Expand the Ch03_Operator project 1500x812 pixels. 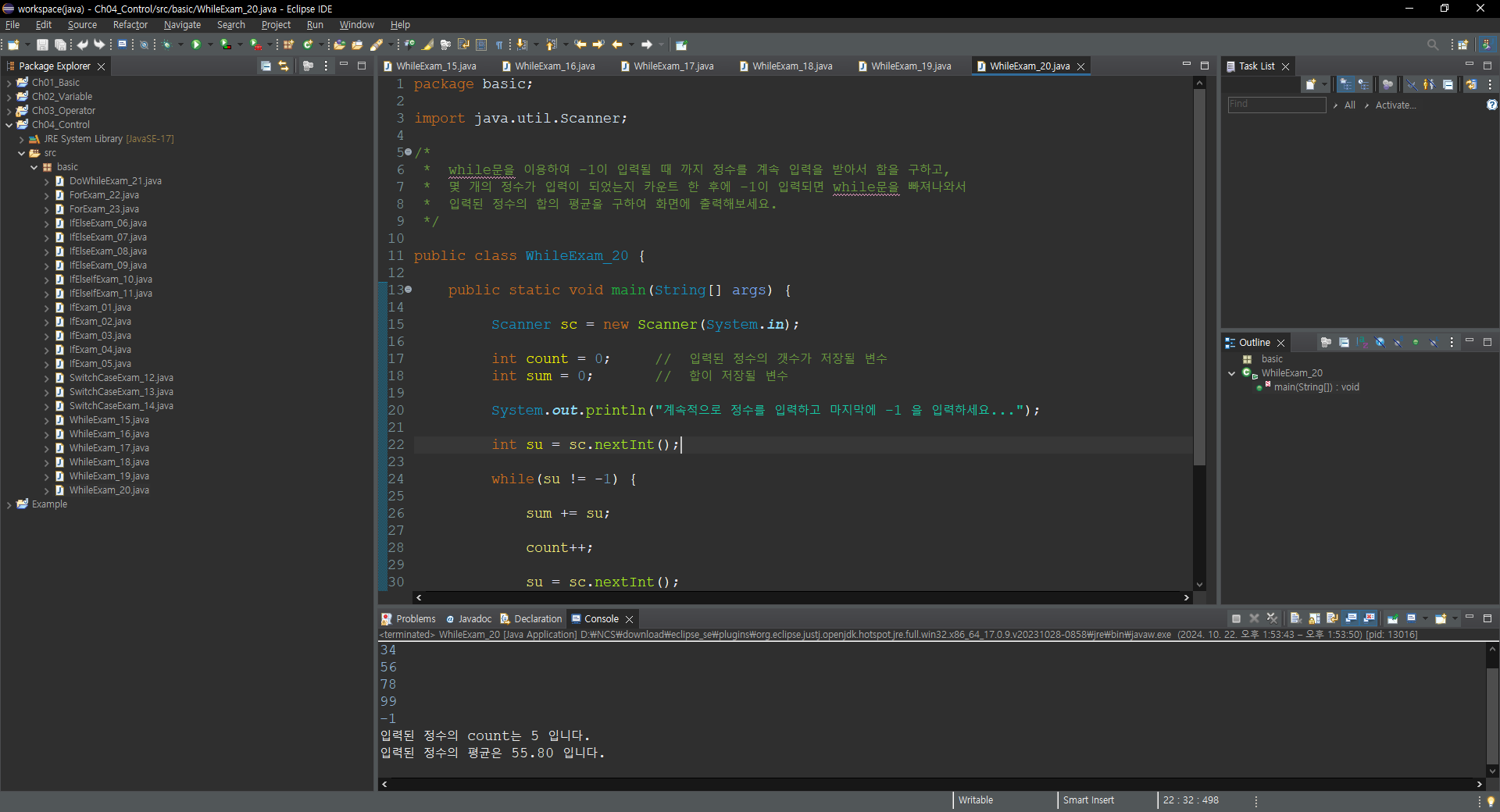(x=9, y=111)
